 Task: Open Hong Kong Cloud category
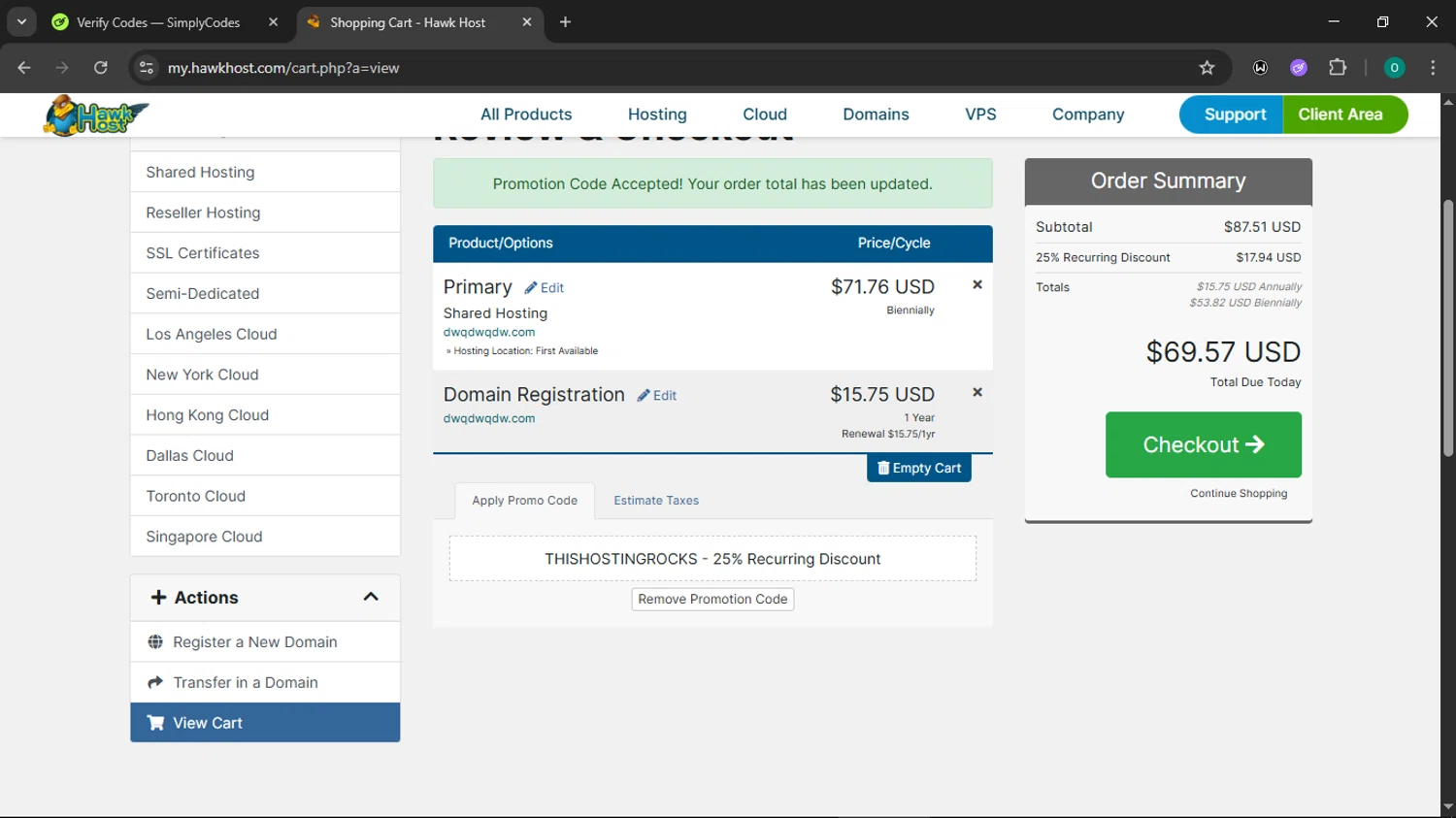pyautogui.click(x=265, y=415)
